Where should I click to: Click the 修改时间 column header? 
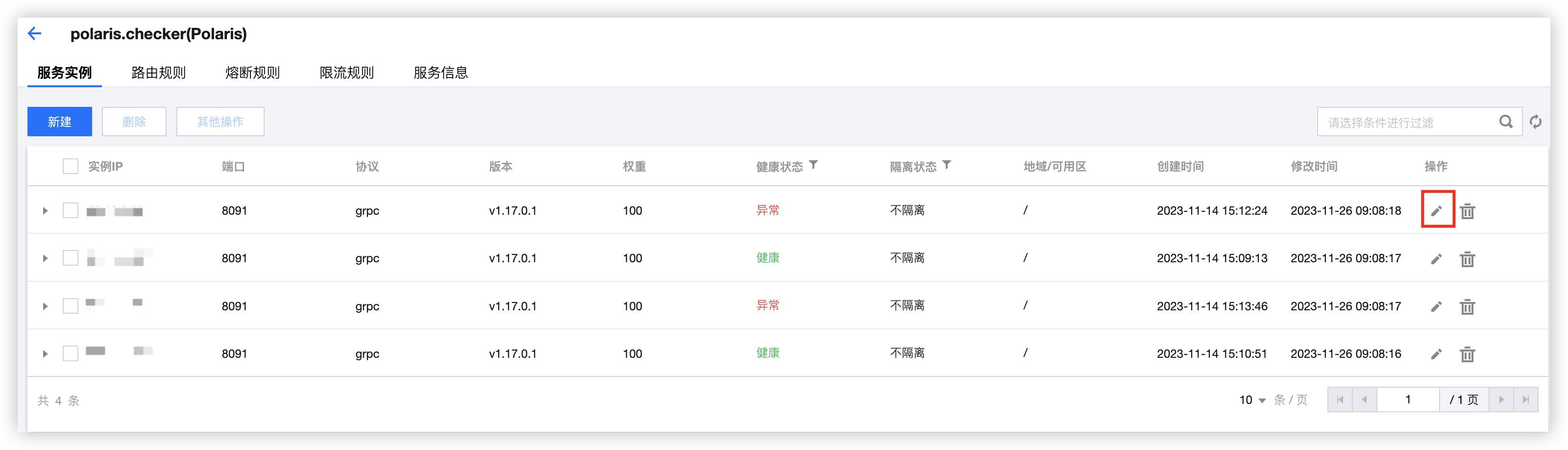click(x=1314, y=166)
